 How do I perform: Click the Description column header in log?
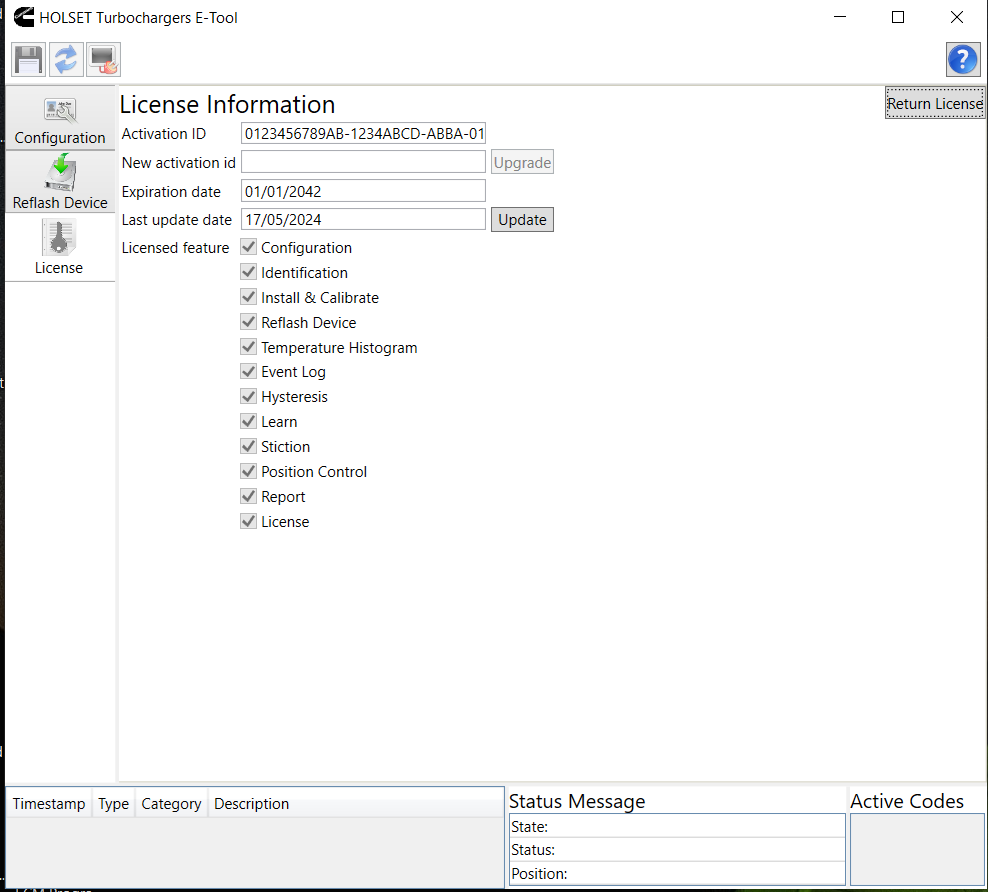[252, 804]
